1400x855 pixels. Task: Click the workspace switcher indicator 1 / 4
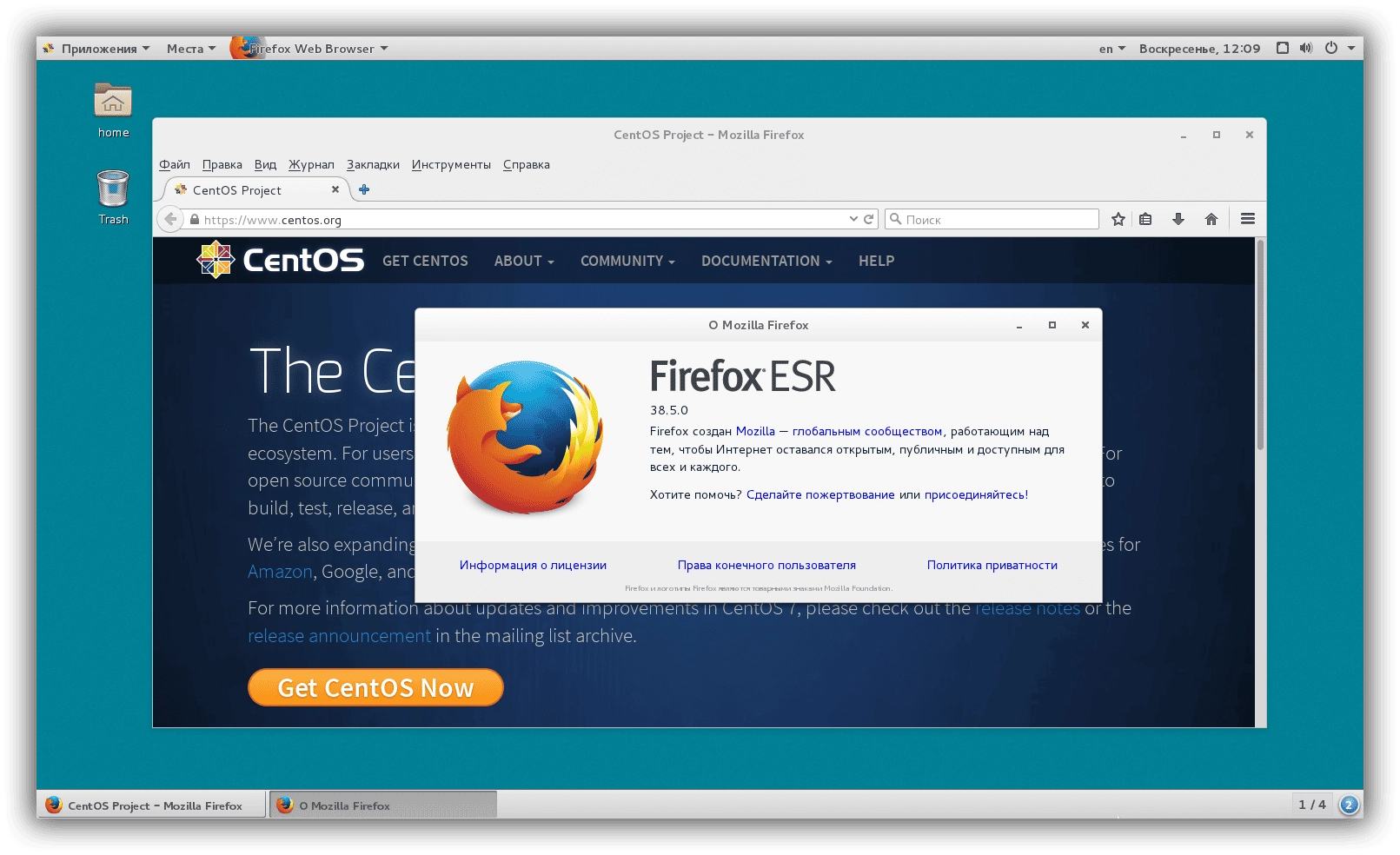click(1312, 805)
